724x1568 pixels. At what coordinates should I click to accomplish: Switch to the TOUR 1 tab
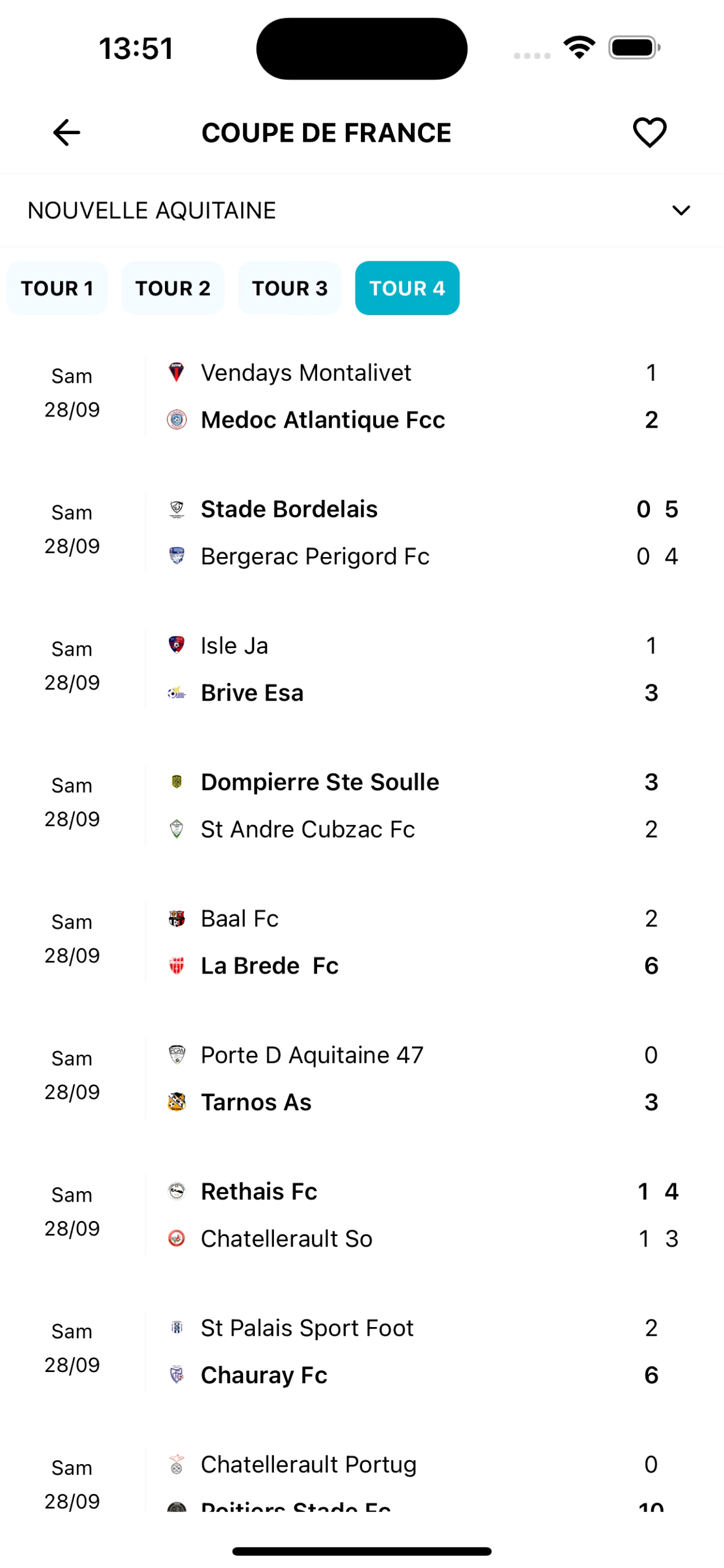57,289
